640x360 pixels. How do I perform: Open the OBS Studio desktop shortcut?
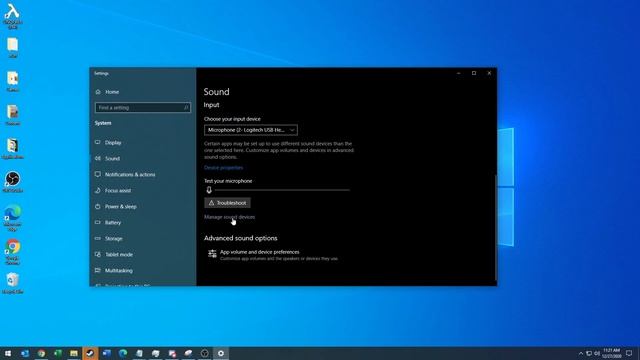[x=13, y=181]
